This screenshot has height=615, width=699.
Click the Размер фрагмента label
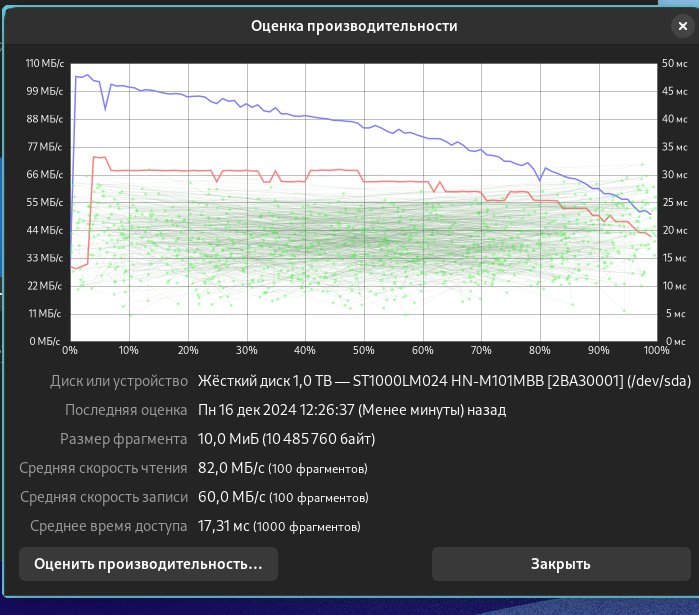click(x=123, y=439)
